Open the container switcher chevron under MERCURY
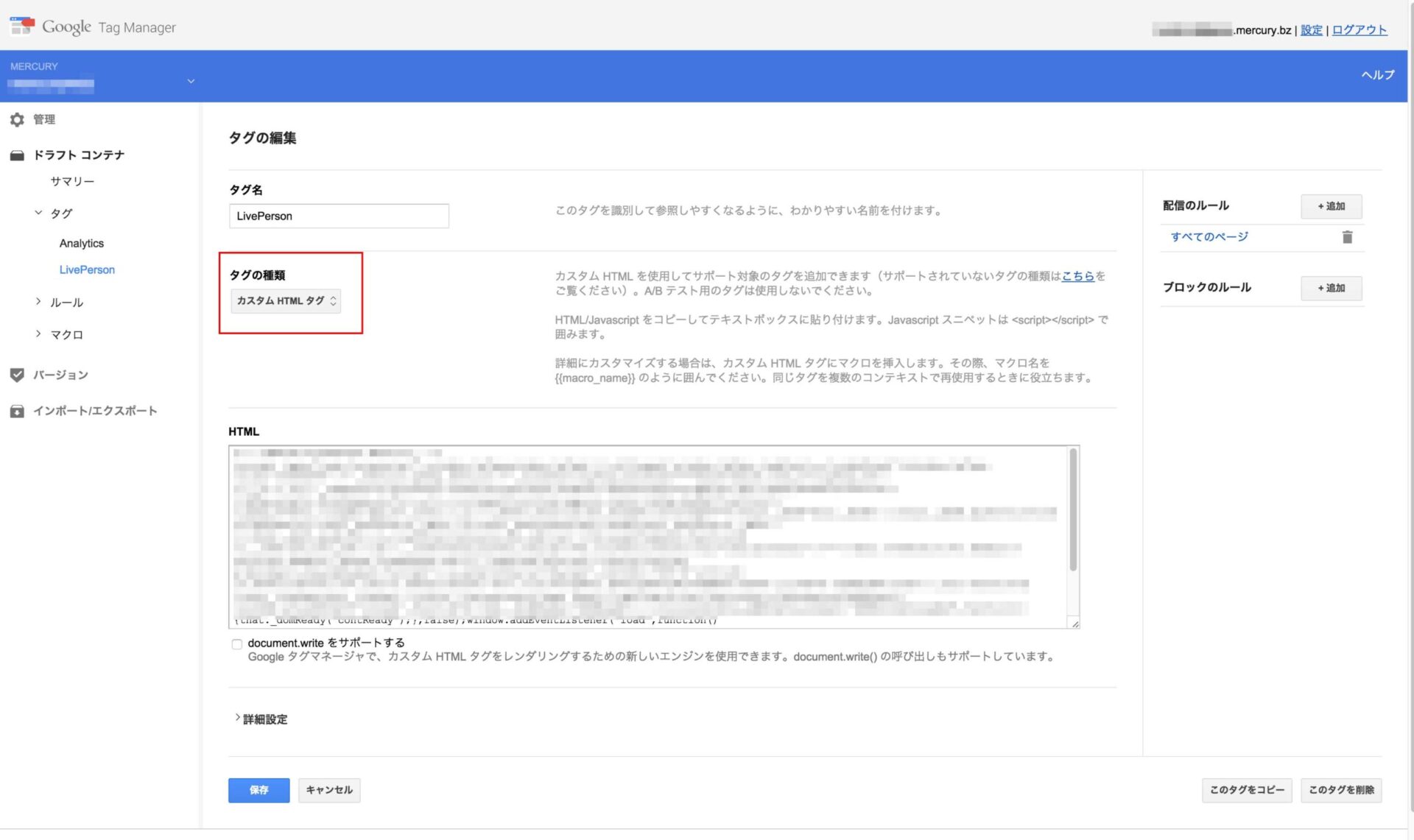The height and width of the screenshot is (840, 1414). coord(191,81)
